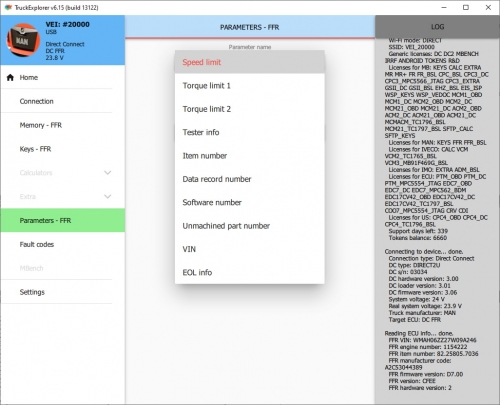Open the Settings page

tap(63, 292)
